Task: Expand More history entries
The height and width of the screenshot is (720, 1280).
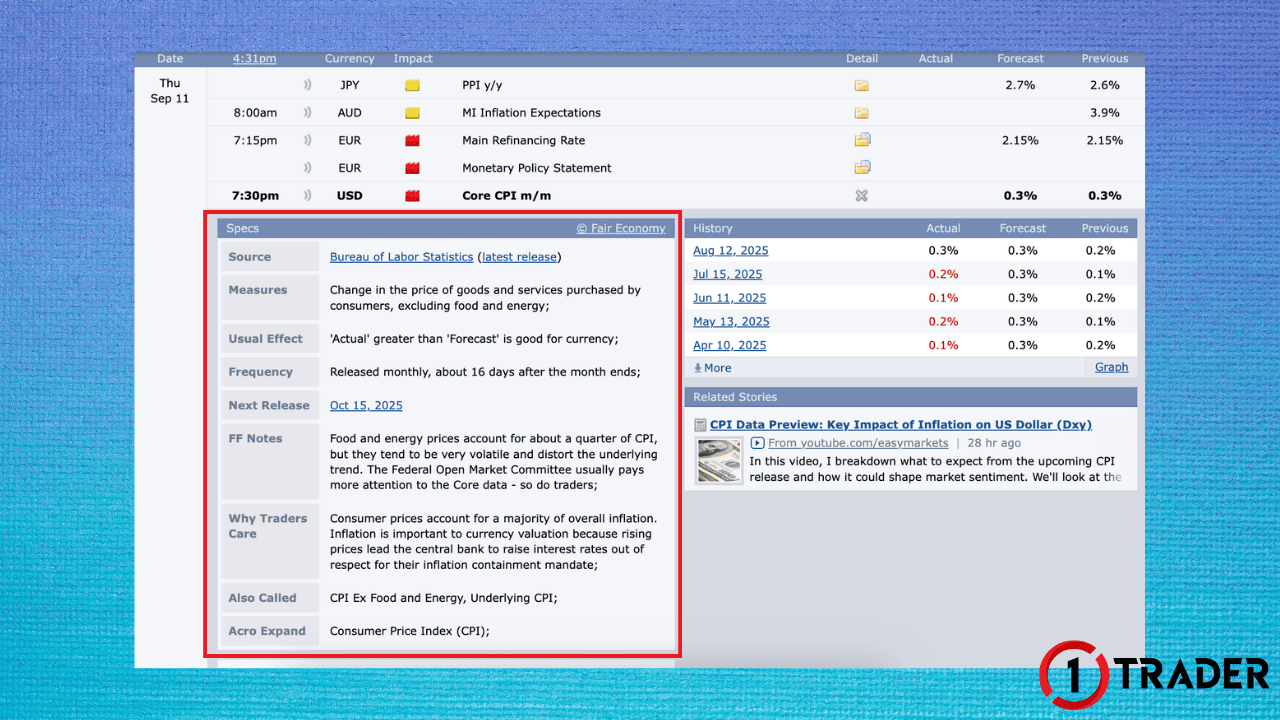Action: pyautogui.click(x=712, y=368)
